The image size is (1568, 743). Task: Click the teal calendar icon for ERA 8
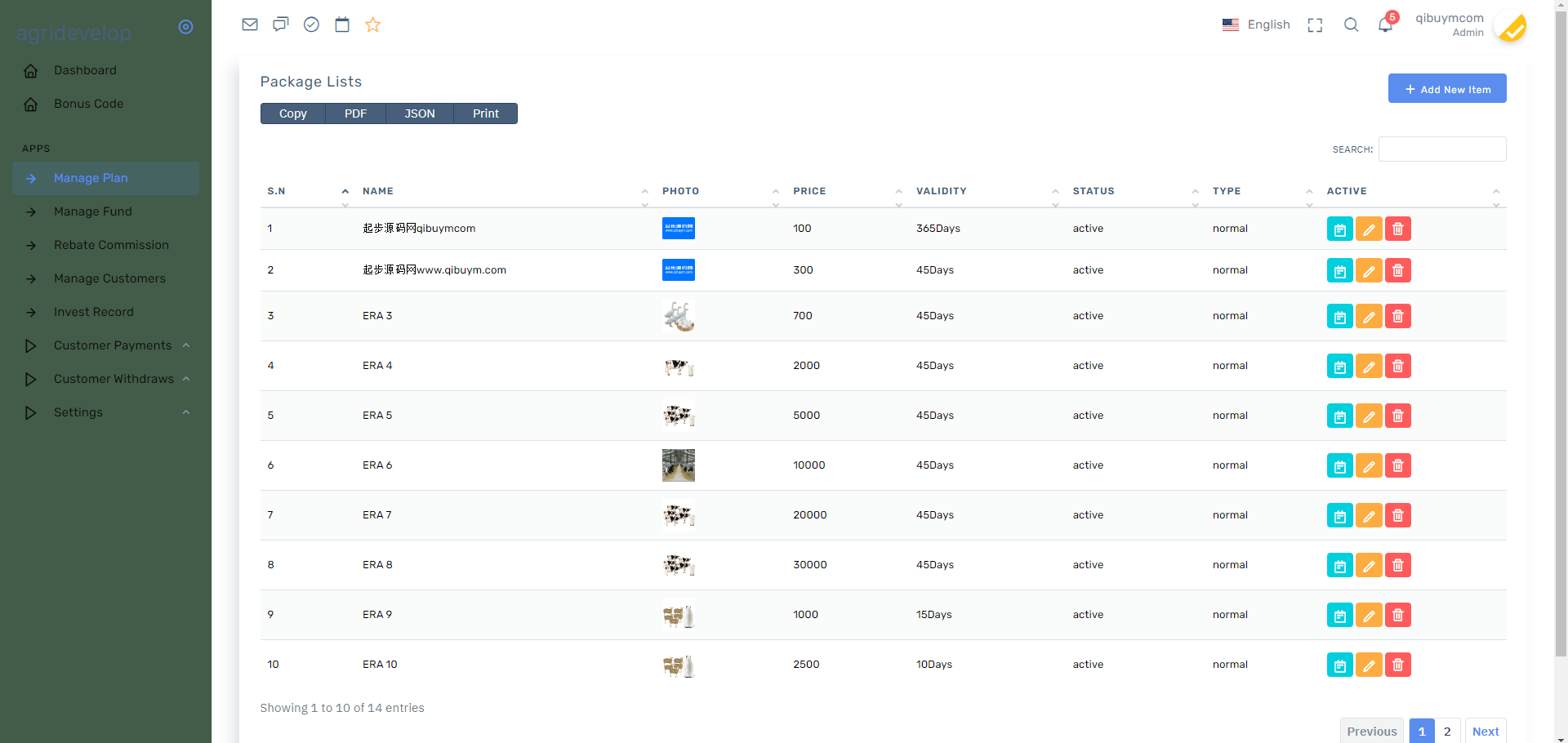(1340, 565)
